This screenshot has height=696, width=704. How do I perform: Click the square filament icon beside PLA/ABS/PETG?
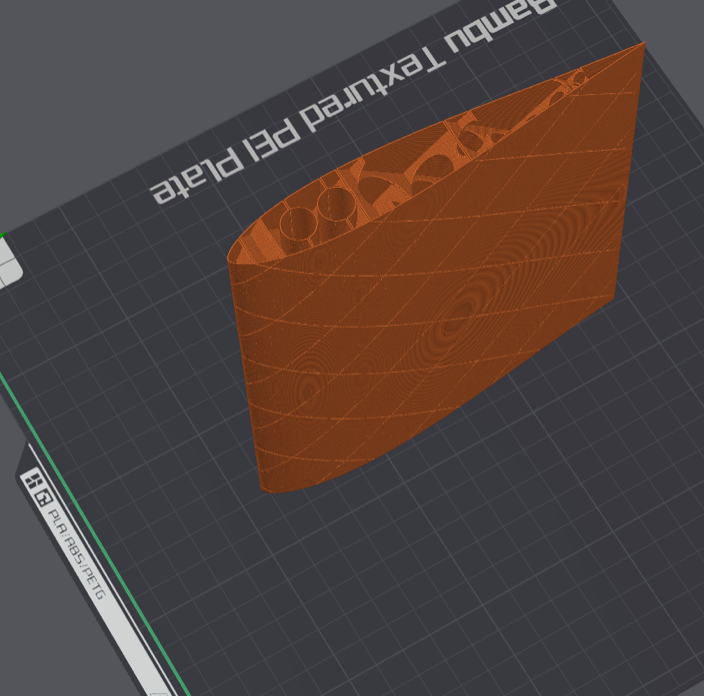tap(44, 498)
